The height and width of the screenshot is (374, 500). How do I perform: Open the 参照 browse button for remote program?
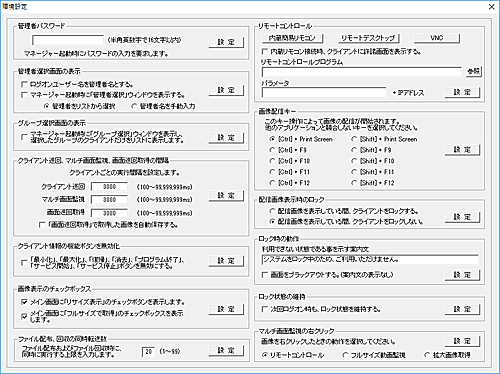(473, 71)
